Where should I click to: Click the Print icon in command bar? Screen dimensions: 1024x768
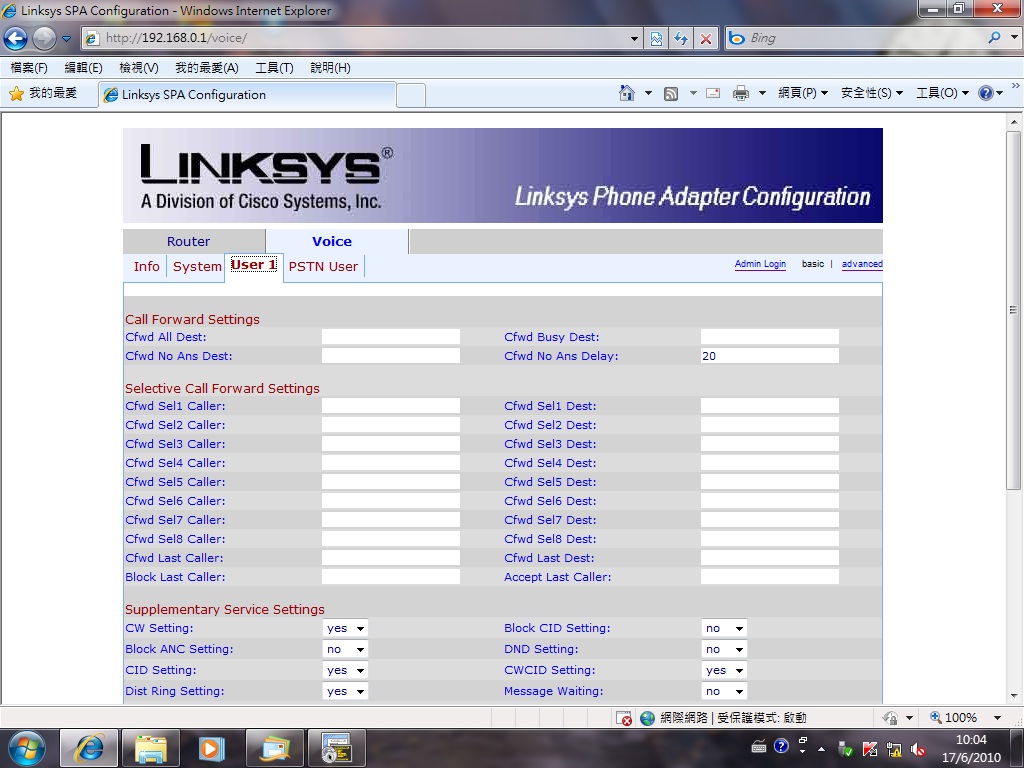(x=741, y=93)
